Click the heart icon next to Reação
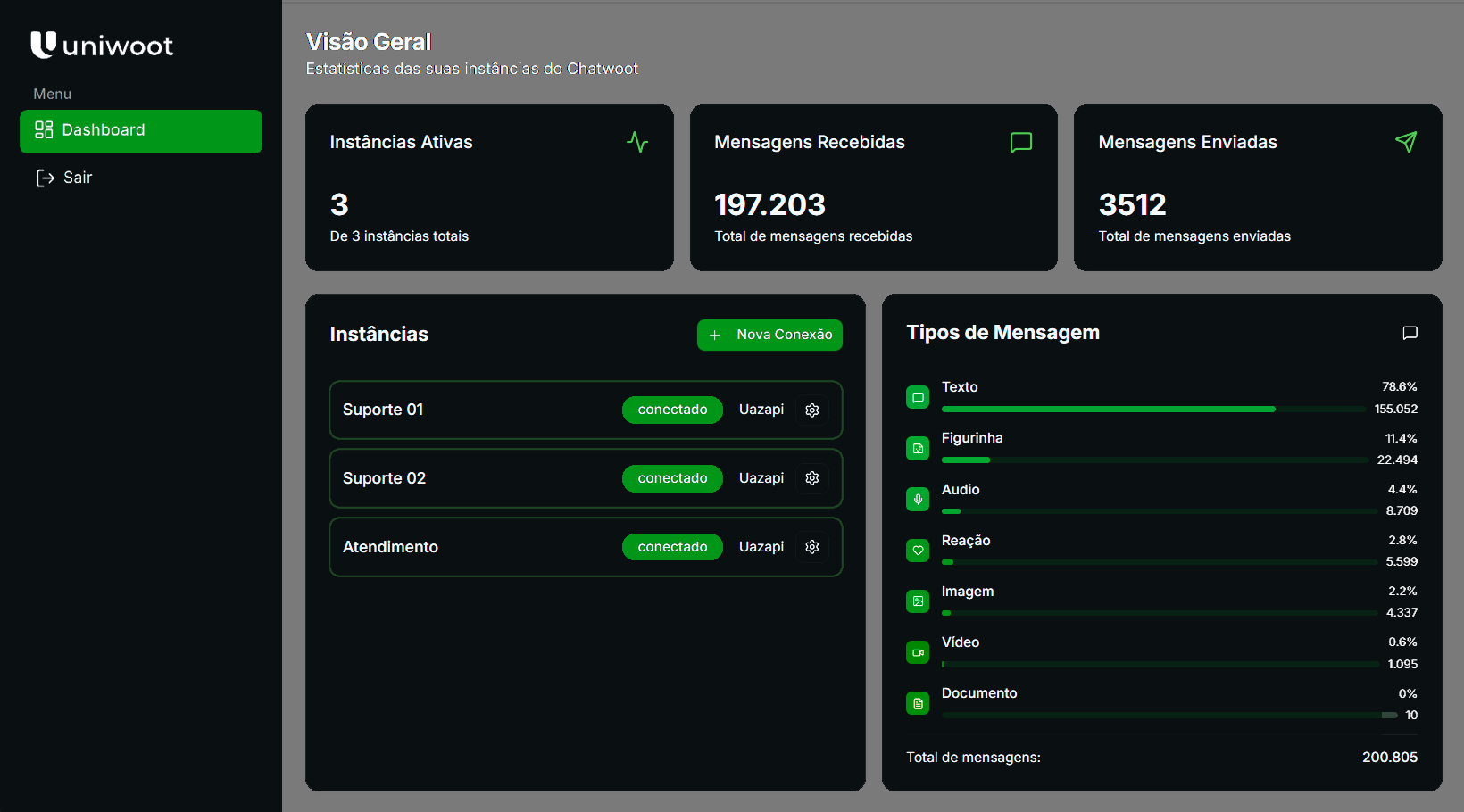1464x812 pixels. (x=917, y=551)
